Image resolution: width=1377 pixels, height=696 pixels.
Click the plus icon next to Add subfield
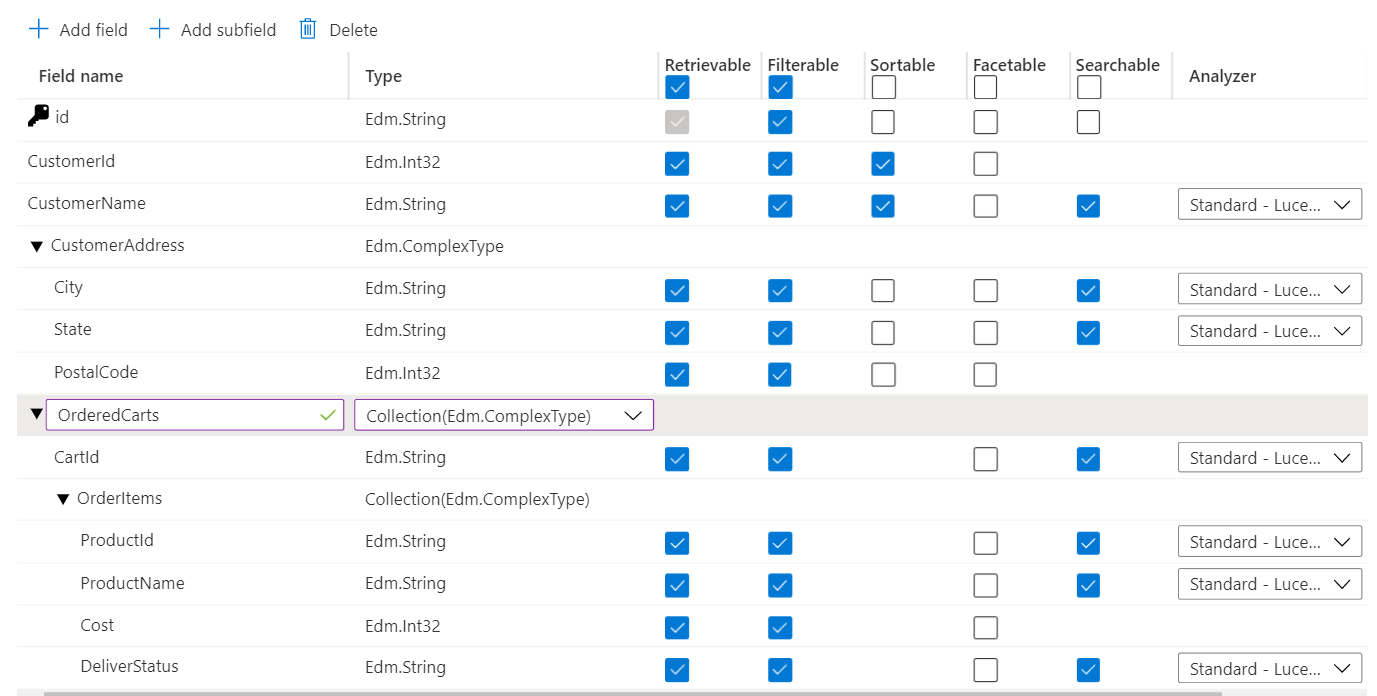tap(159, 29)
